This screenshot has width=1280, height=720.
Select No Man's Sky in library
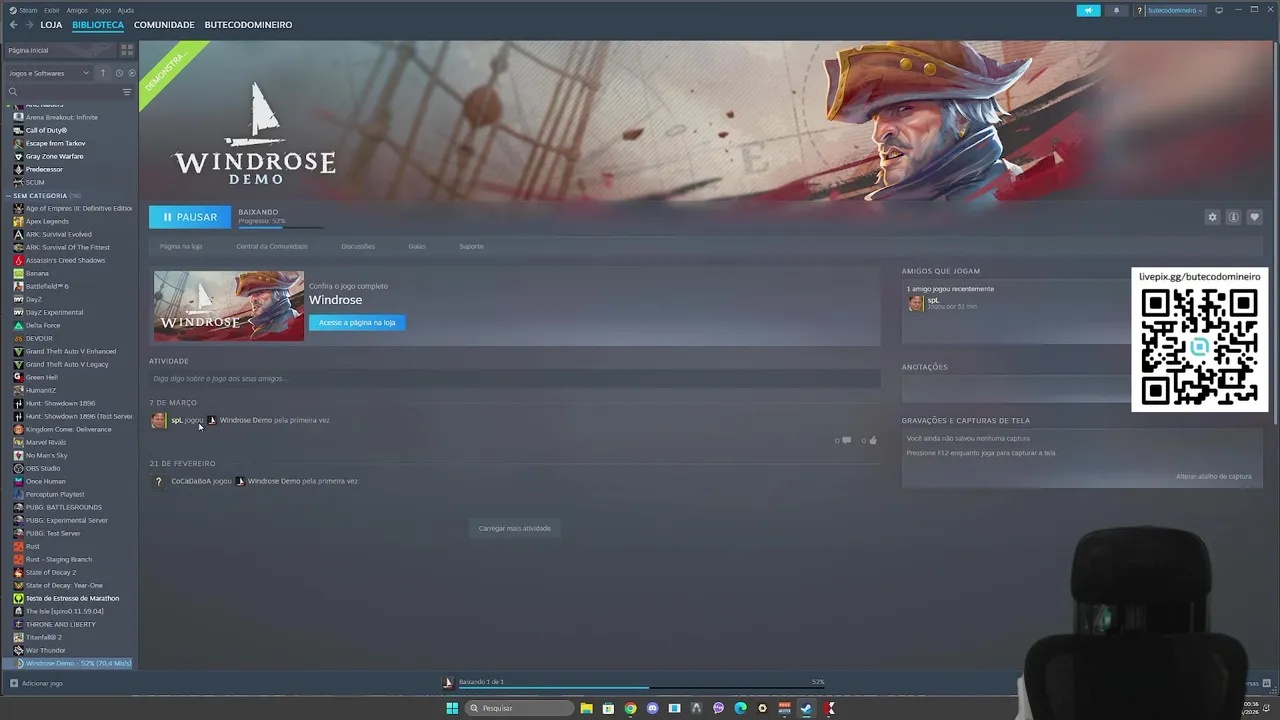pos(46,455)
